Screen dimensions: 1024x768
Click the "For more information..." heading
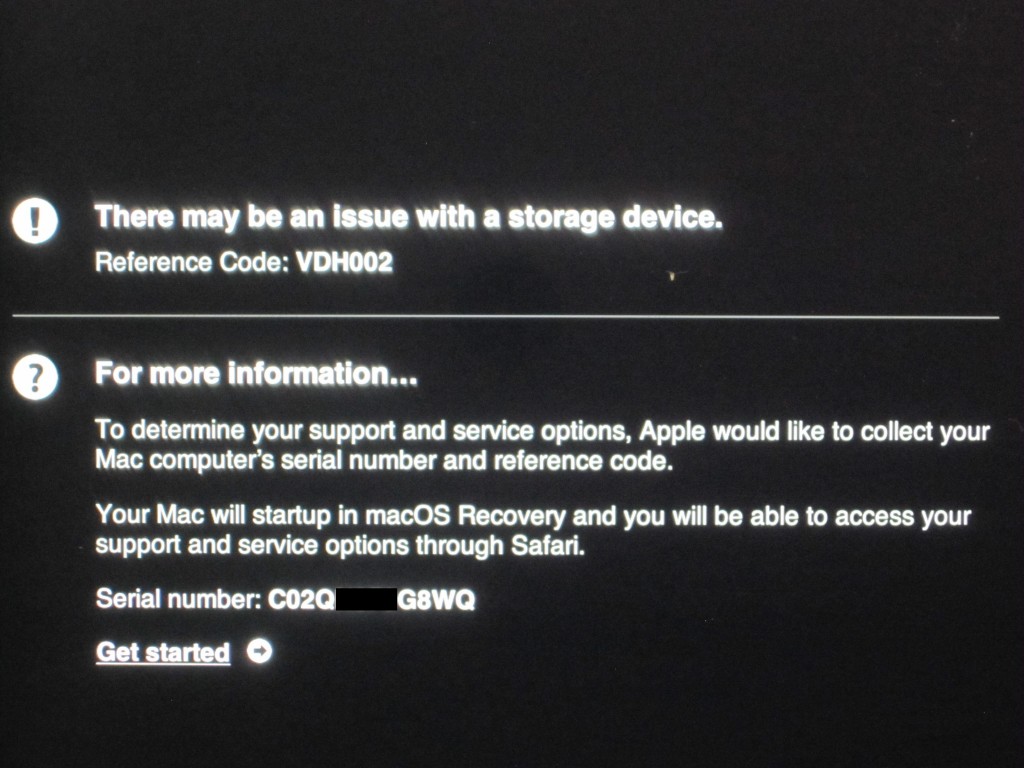click(256, 374)
